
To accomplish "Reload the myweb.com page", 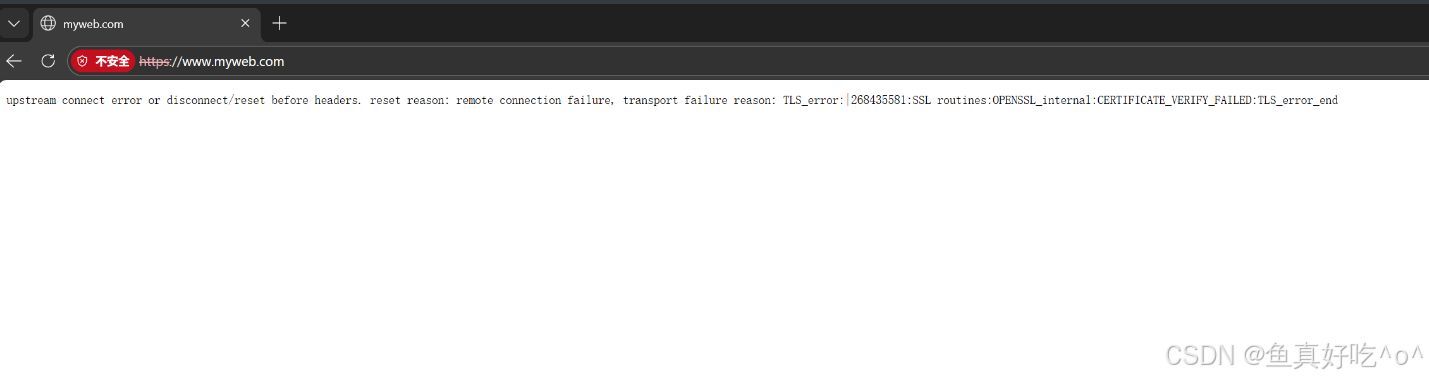I will (47, 61).
